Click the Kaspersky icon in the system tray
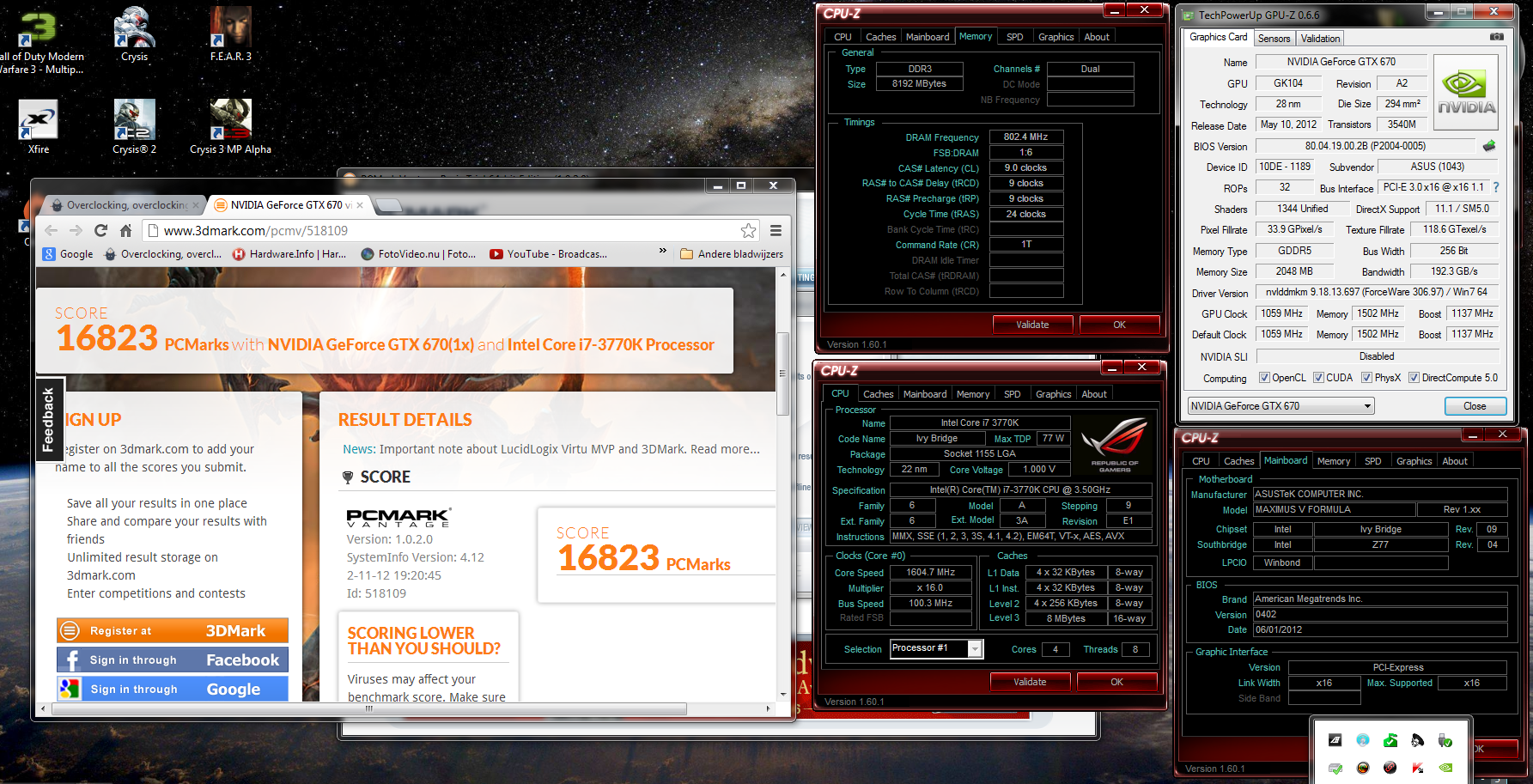 click(x=1418, y=767)
